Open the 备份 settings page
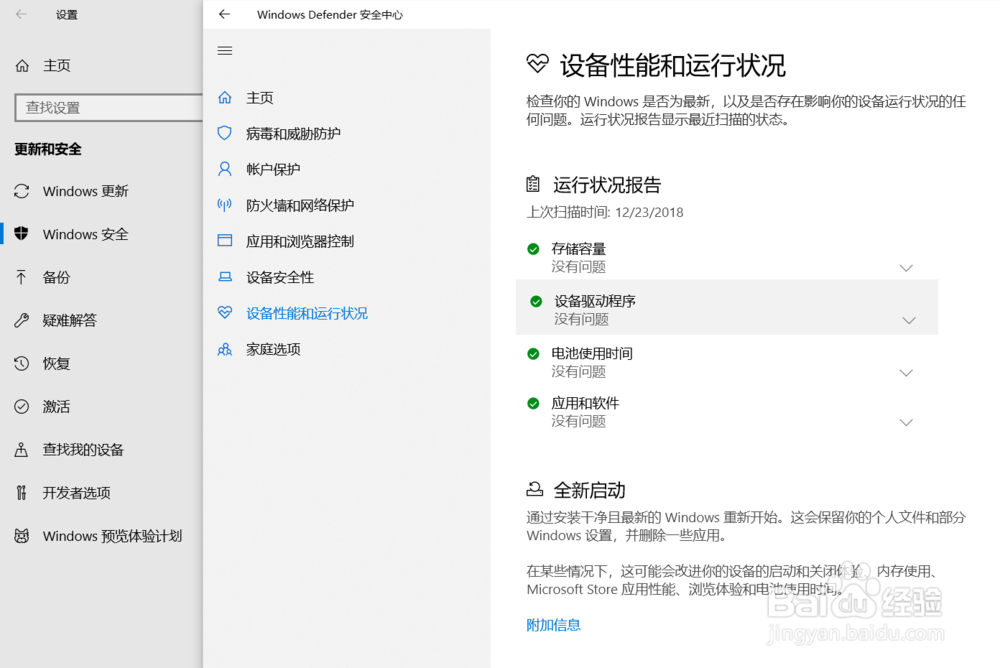Image resolution: width=1000 pixels, height=668 pixels. pos(56,278)
